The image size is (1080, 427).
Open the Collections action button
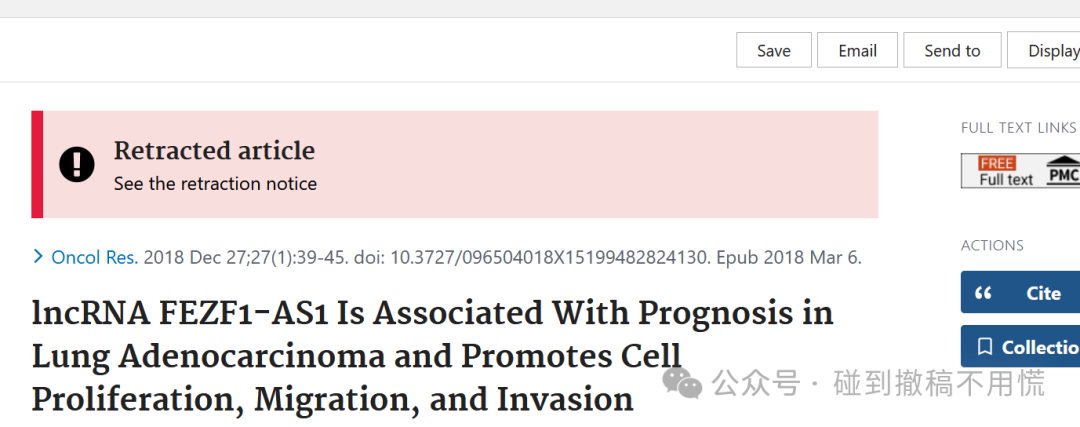point(1021,346)
